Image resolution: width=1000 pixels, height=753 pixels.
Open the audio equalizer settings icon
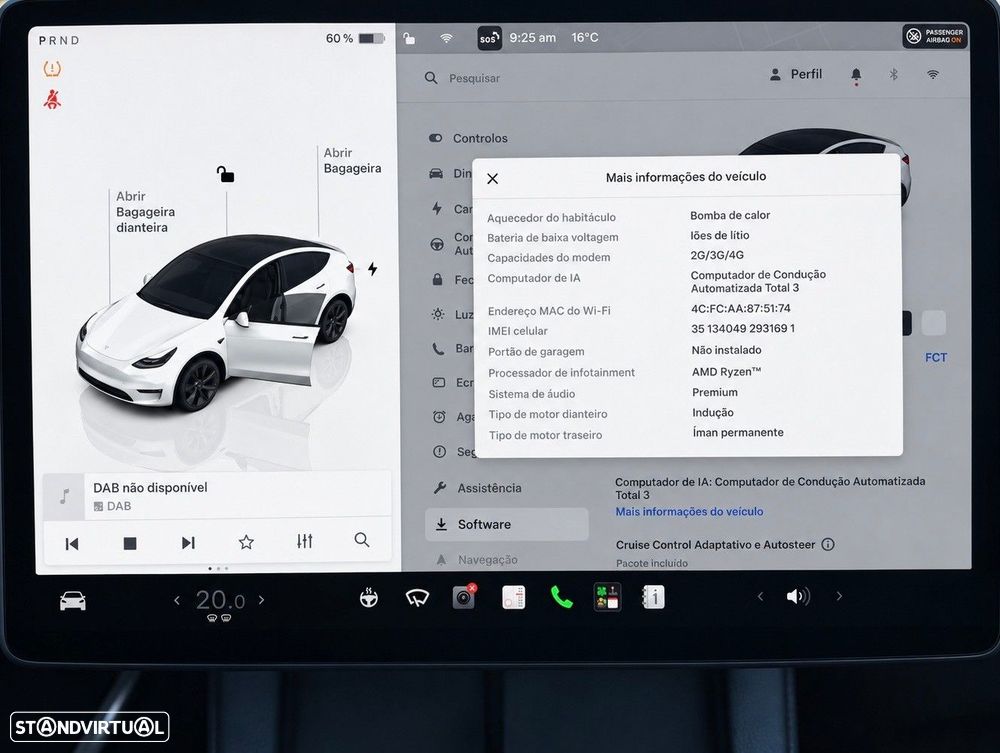tap(304, 541)
